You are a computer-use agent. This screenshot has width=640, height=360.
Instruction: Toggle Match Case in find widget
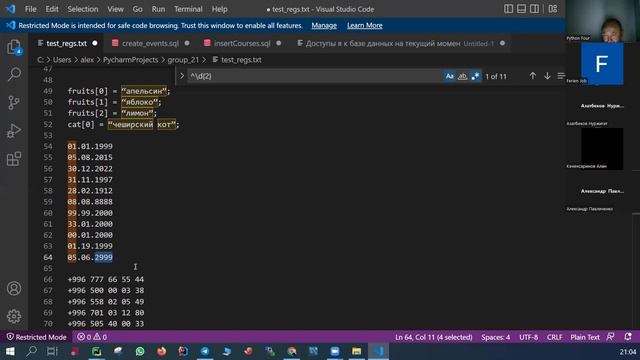pyautogui.click(x=449, y=76)
